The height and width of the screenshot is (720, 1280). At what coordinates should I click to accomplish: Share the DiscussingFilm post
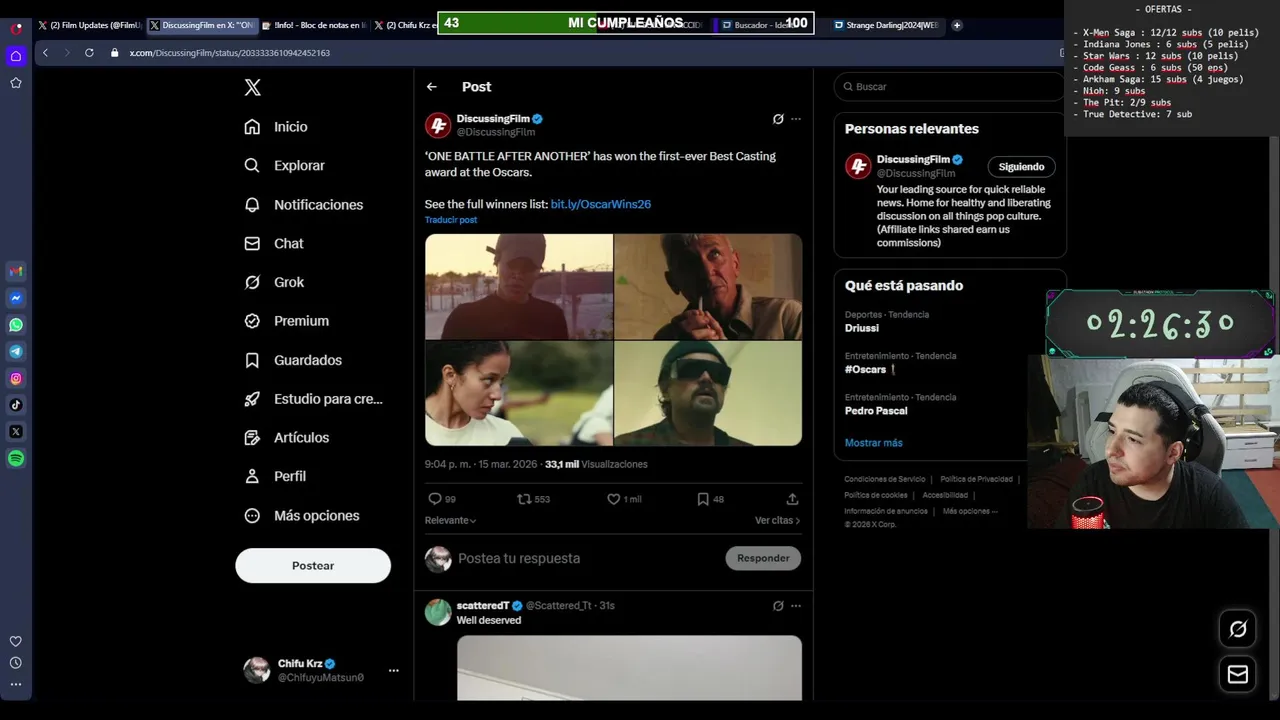coord(792,499)
